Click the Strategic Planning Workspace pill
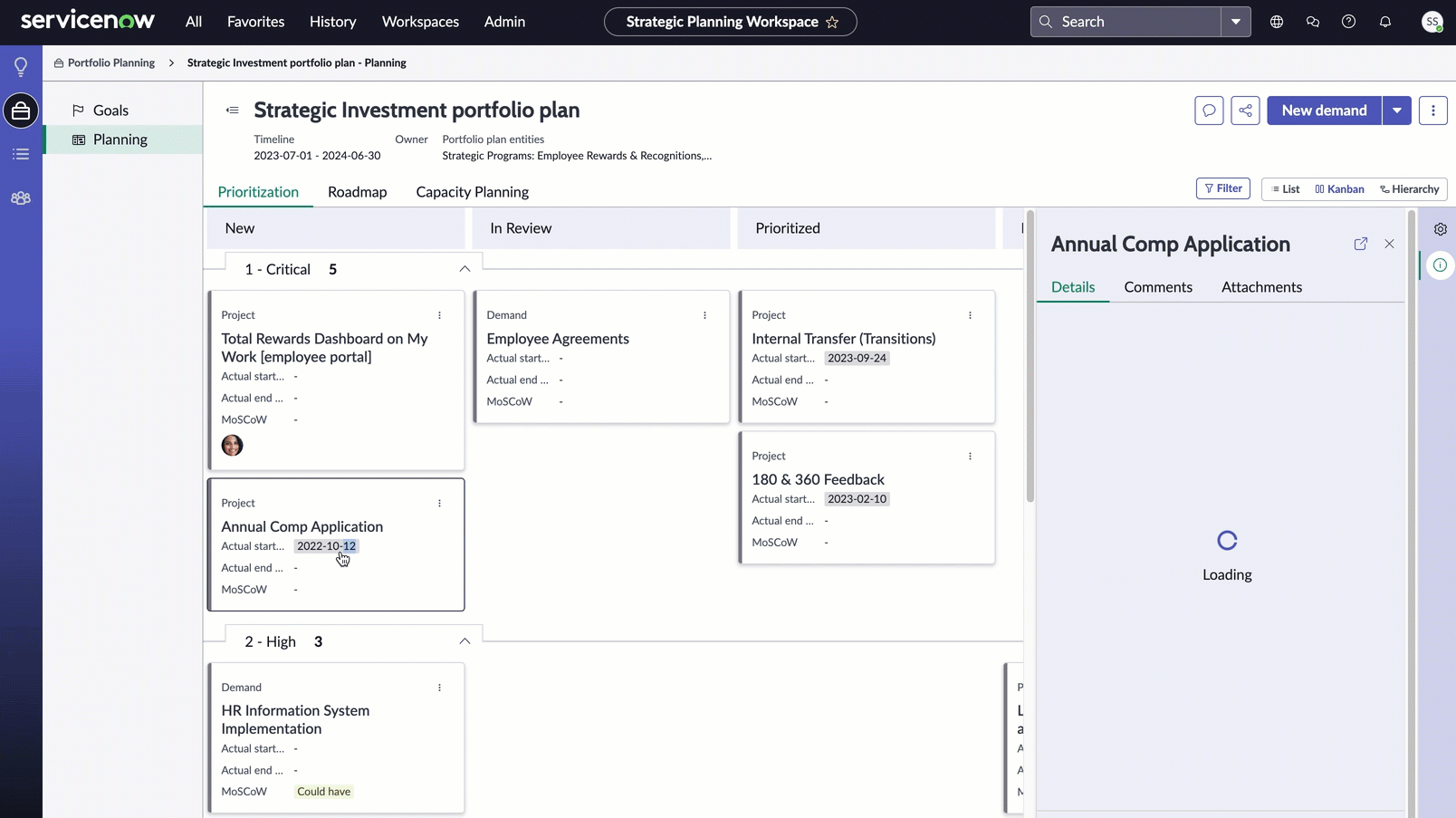 730,22
